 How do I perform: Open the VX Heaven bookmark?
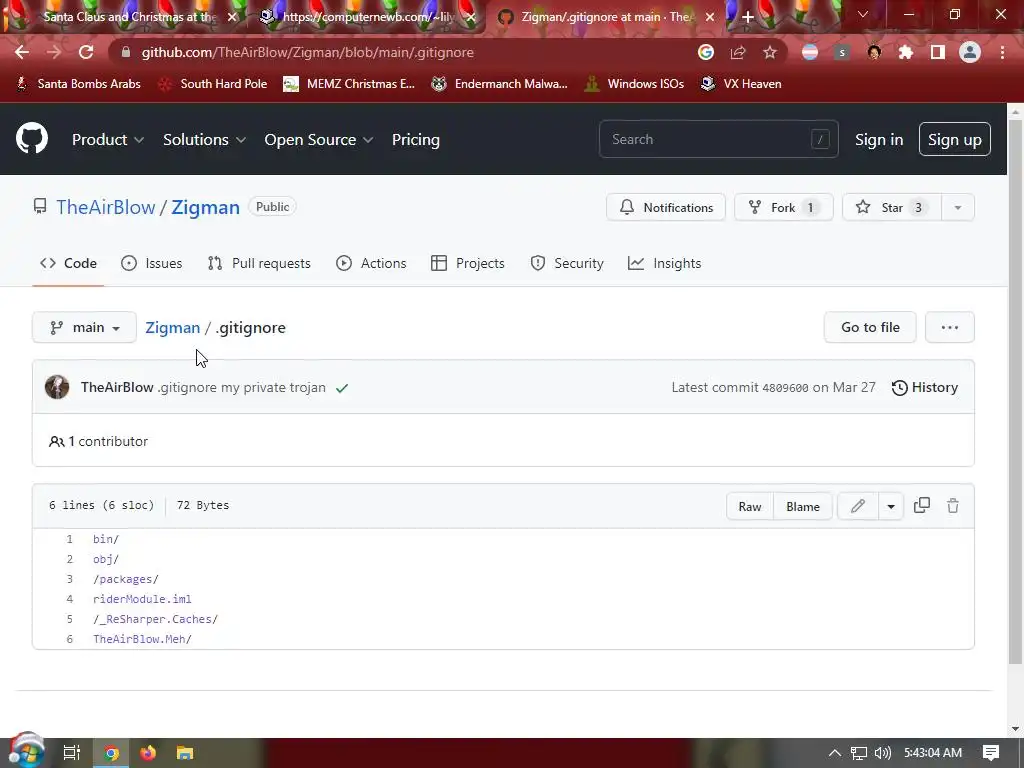click(741, 84)
